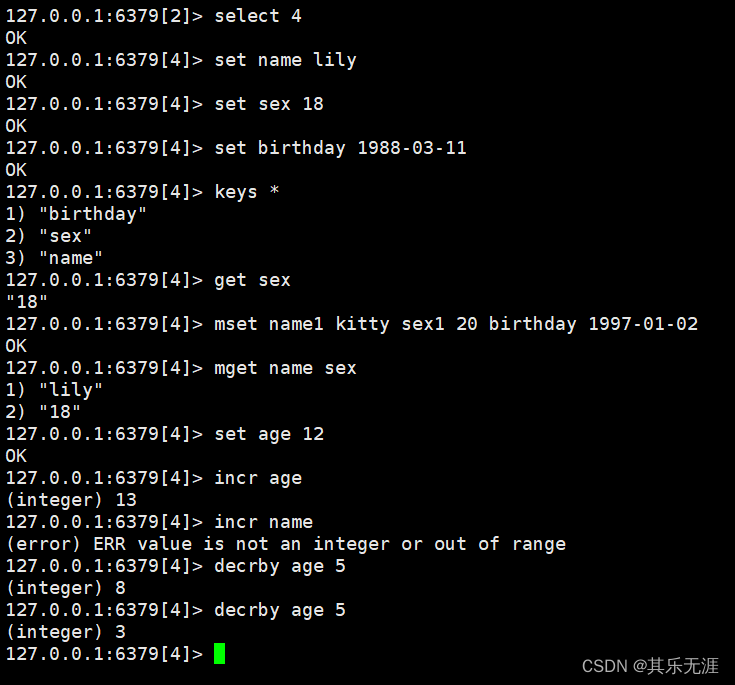Screen dimensions: 735x685
Task: Click the "keys *" command text
Action: coord(247,192)
